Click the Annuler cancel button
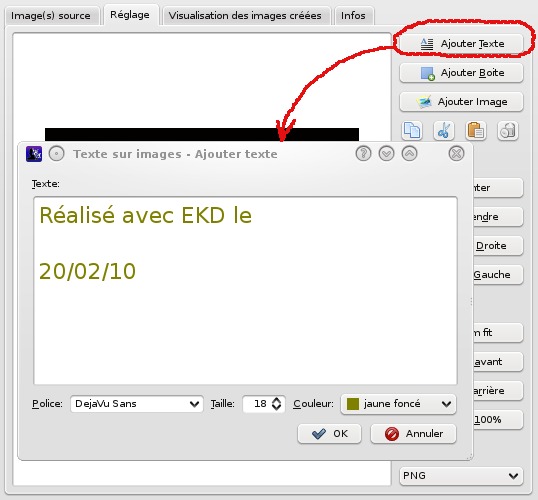 coord(413,434)
